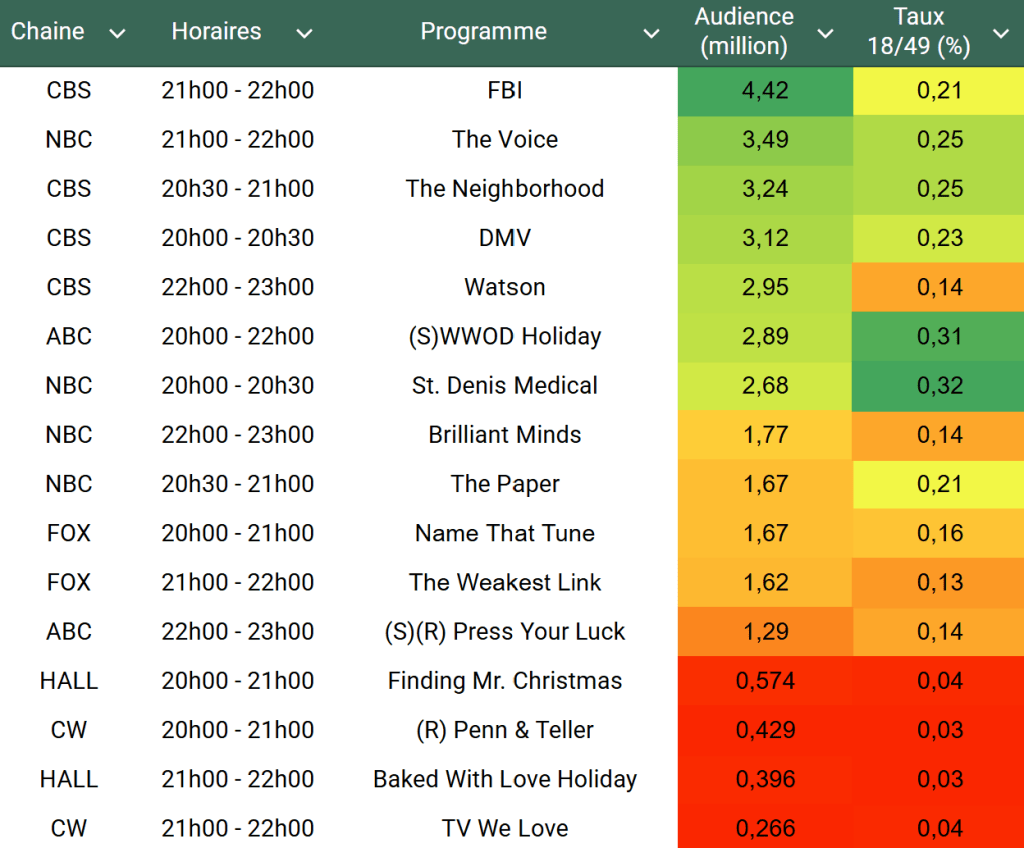Click the St. Denis Medical 0,32 rating cell
The image size is (1024, 848).
pos(939,386)
